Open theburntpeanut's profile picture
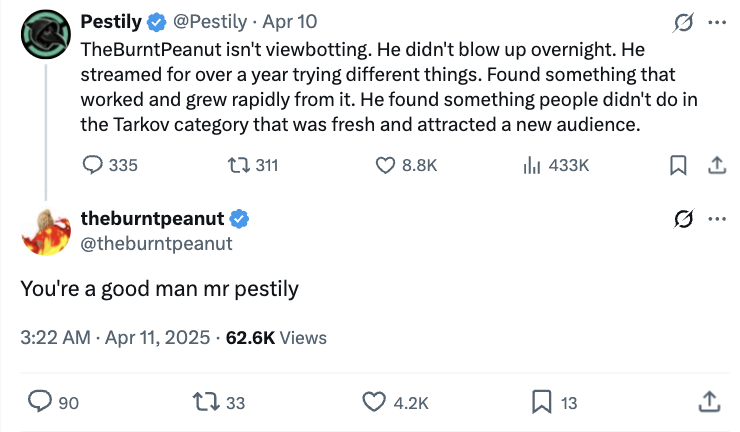740x432 pixels. tap(42, 232)
